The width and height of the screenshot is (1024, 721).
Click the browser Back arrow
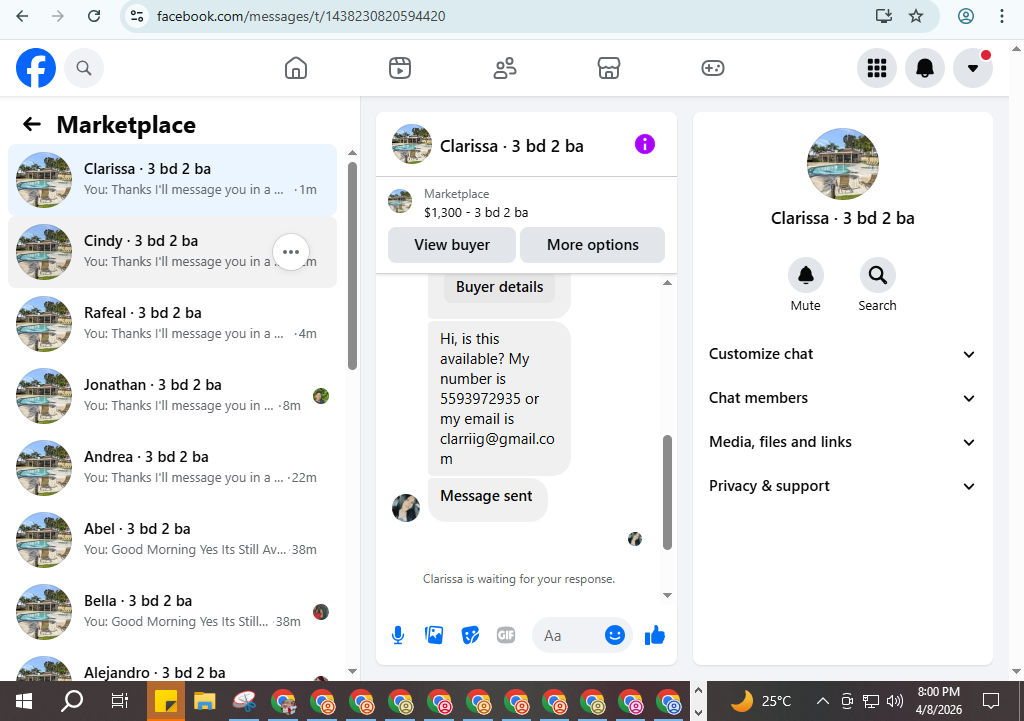coord(22,16)
